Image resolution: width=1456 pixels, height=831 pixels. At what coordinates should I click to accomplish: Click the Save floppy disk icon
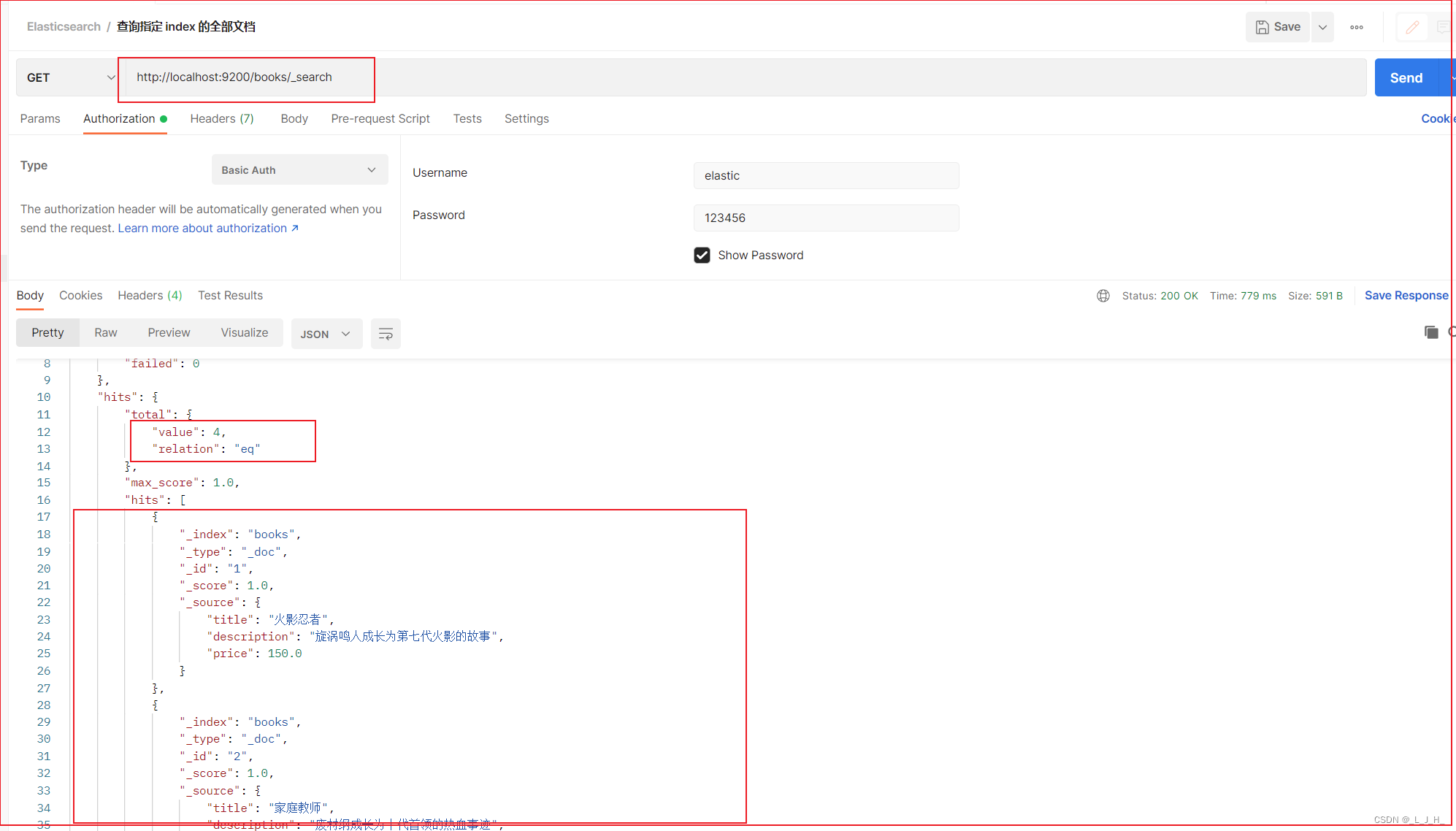[x=1262, y=27]
